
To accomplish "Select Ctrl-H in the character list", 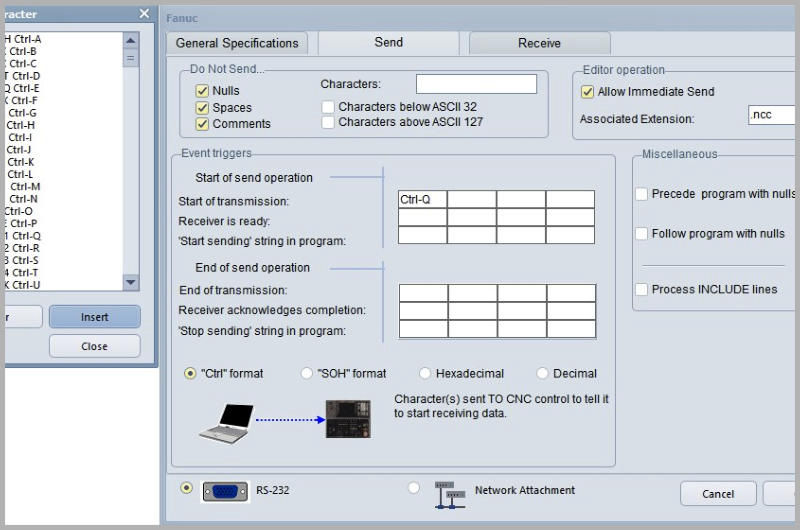I will (64, 125).
